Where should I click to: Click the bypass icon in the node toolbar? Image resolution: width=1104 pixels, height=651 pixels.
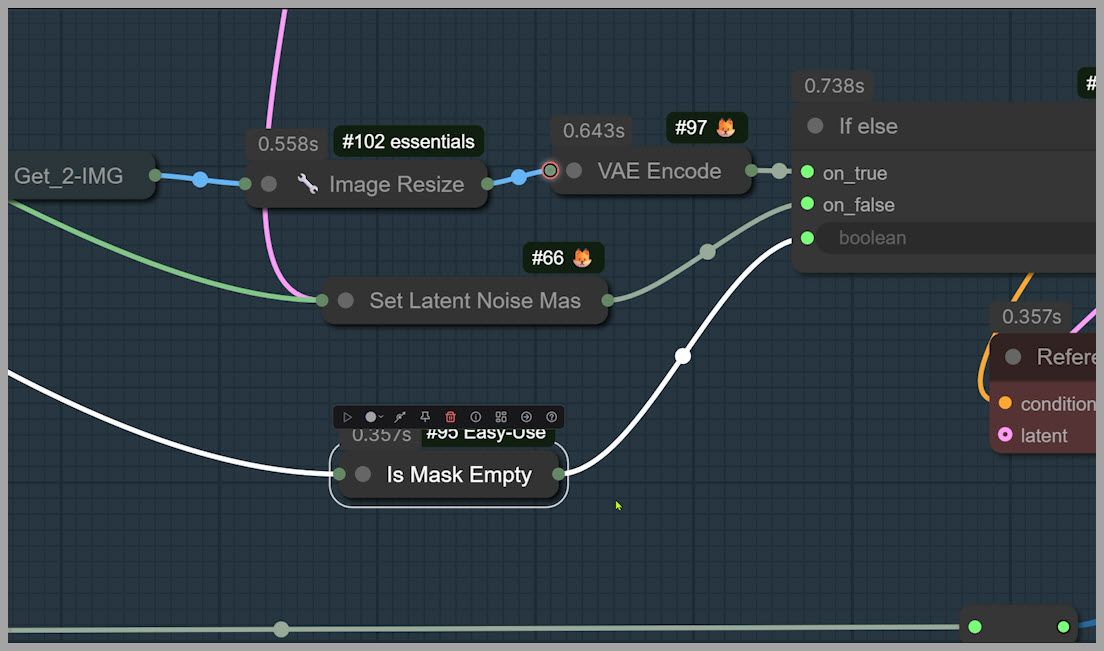(x=399, y=417)
